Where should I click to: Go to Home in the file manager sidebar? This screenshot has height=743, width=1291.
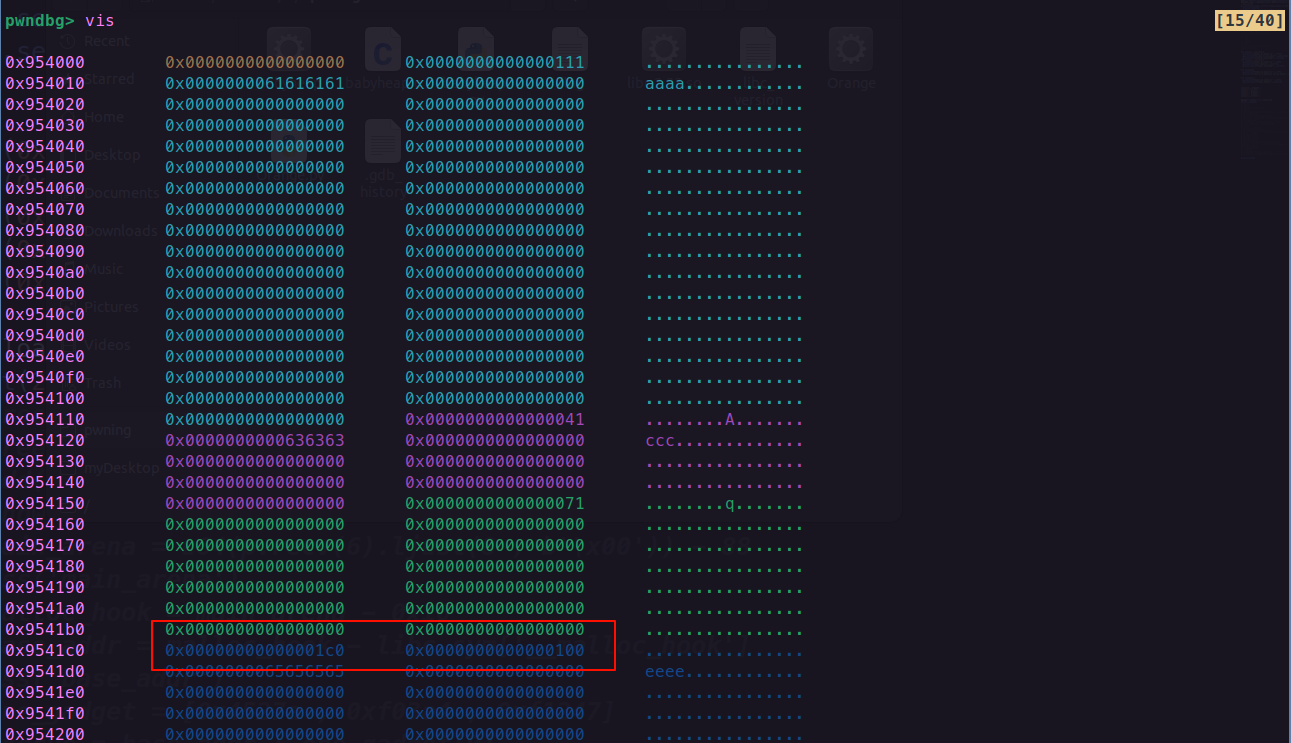coord(104,117)
